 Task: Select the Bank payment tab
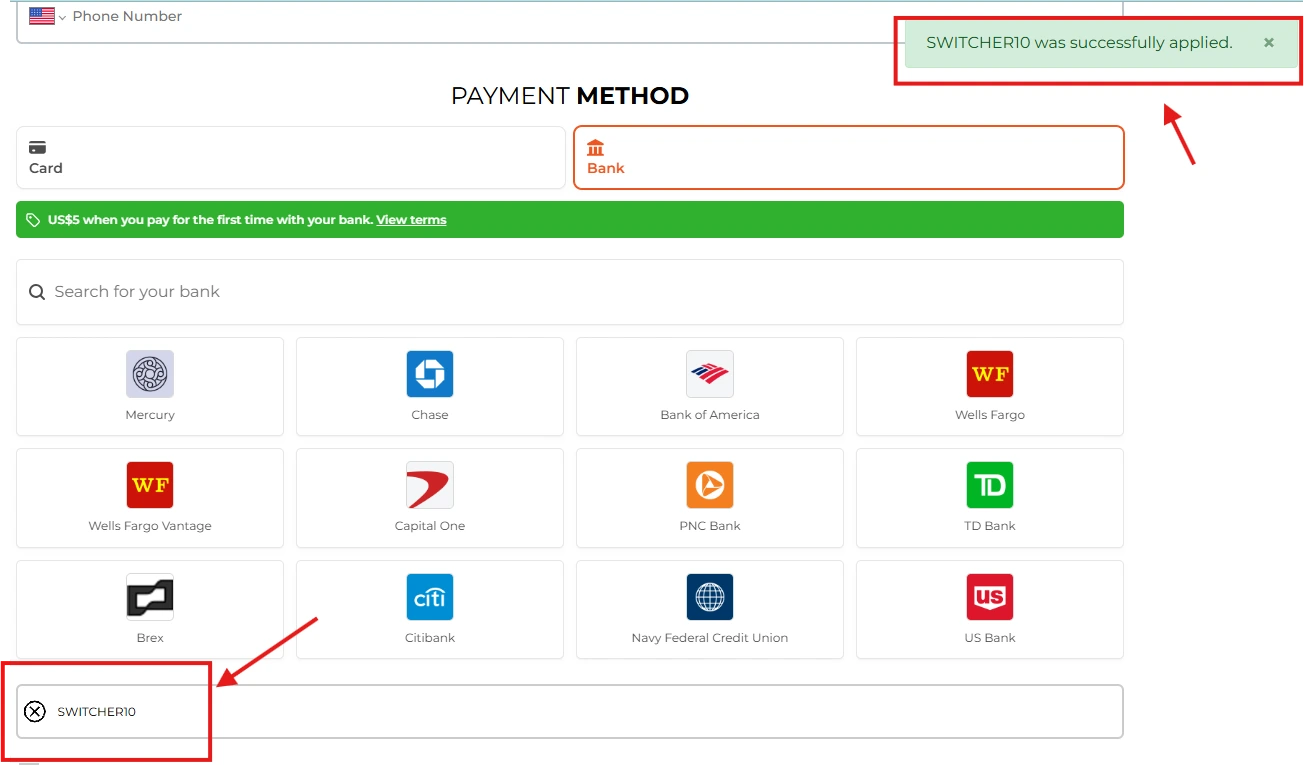[x=849, y=158]
